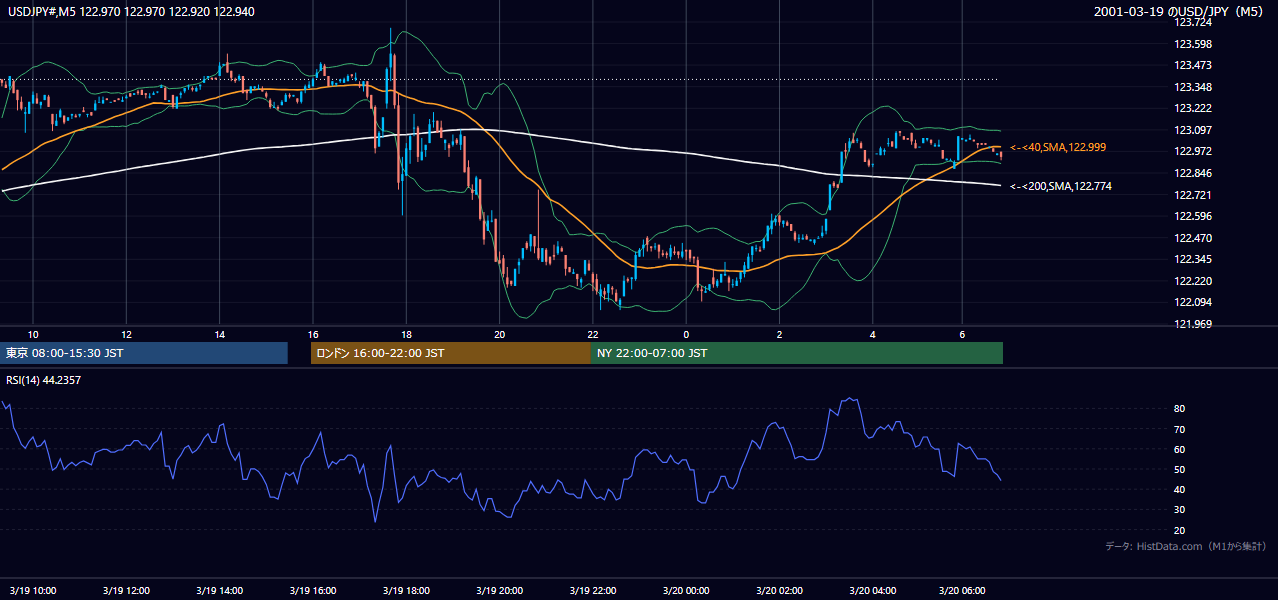The width and height of the screenshot is (1278, 600).
Task: Click RSI scale value 20
Action: pyautogui.click(x=1180, y=530)
